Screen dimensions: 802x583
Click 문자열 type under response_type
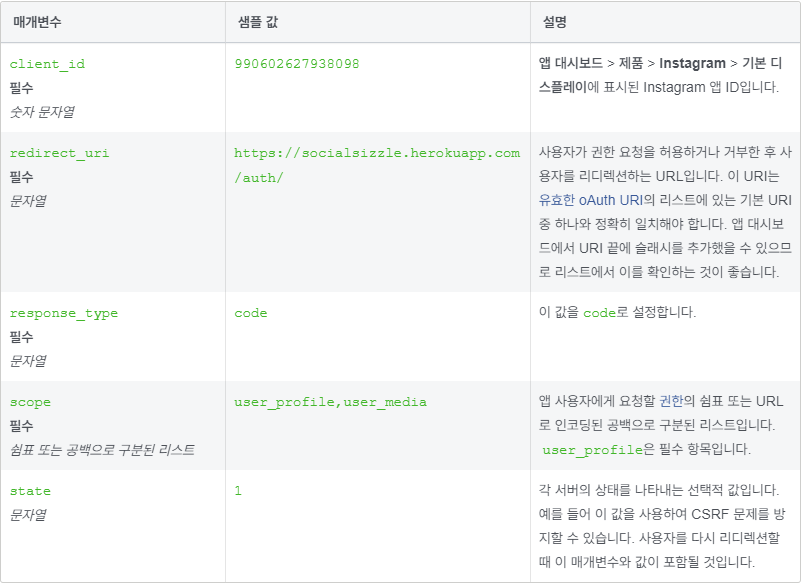[x=28, y=361]
